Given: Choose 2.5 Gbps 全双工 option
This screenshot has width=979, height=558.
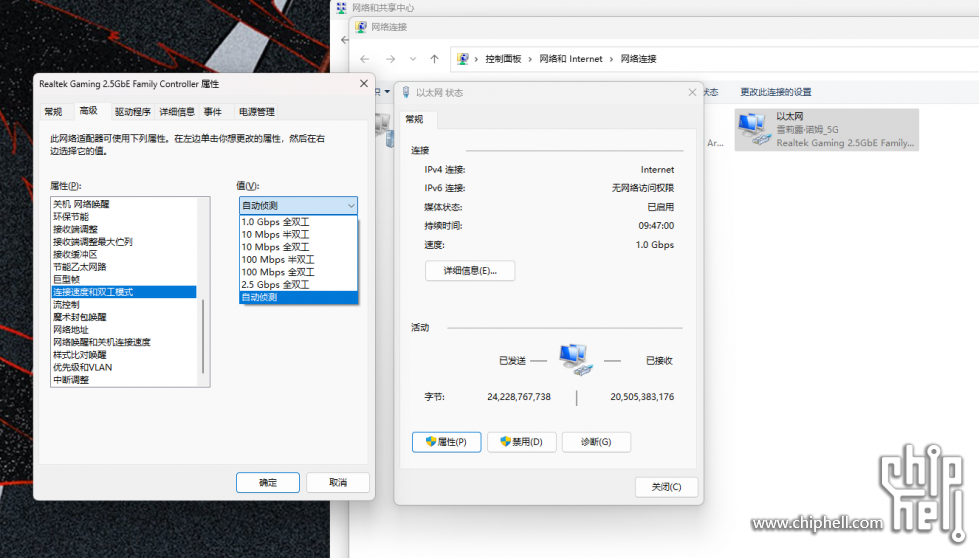Looking at the screenshot, I should [298, 284].
